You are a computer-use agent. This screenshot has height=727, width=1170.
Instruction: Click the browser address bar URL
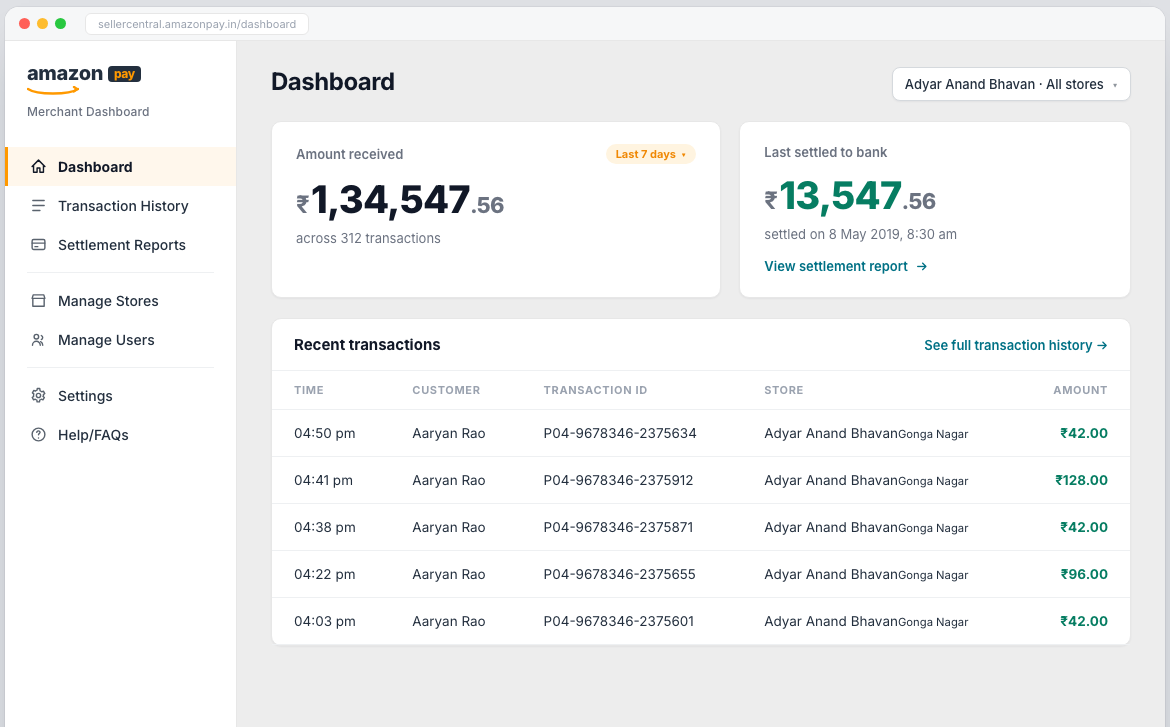[x=197, y=24]
